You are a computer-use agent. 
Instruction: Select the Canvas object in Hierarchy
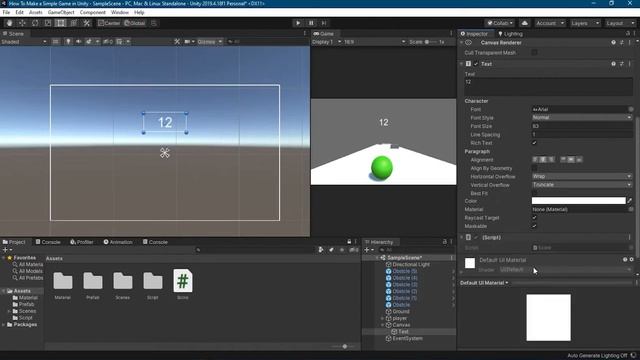(401, 325)
